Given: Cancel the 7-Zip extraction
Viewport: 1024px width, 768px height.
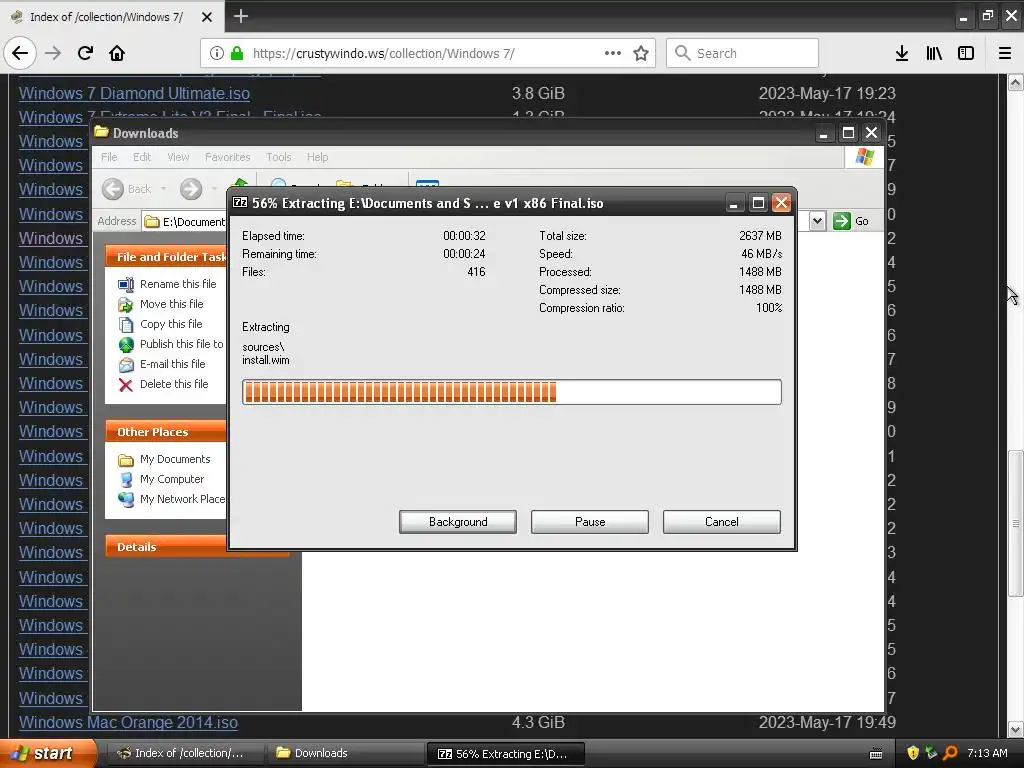Looking at the screenshot, I should click(x=722, y=522).
